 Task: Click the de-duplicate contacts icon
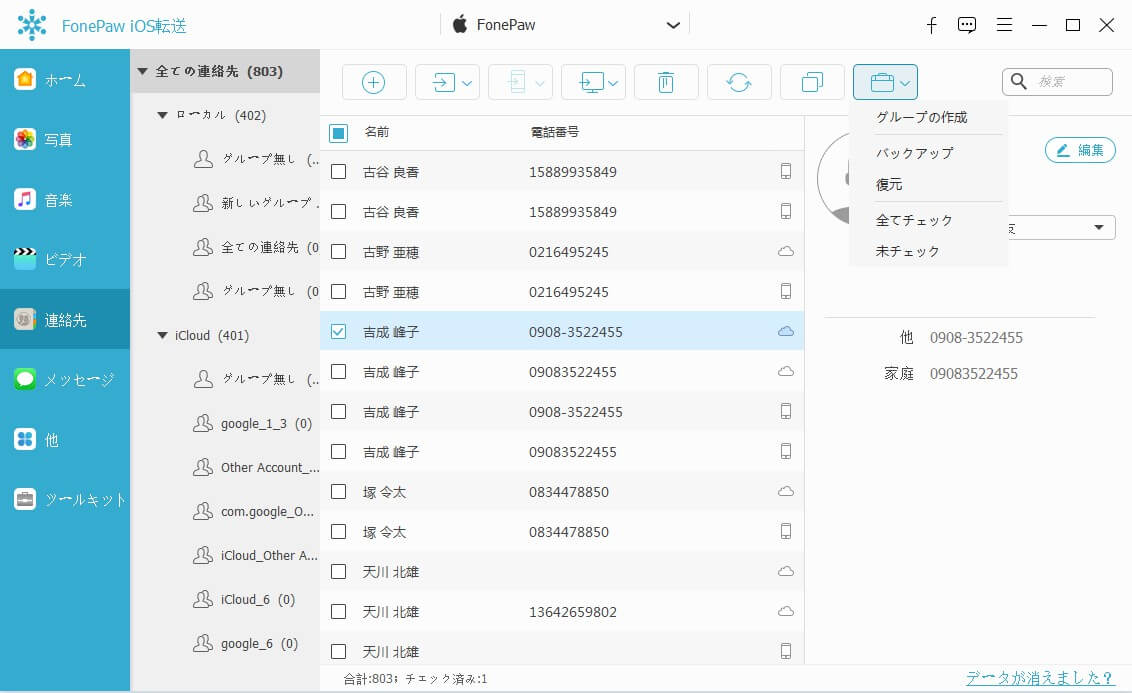[x=812, y=82]
